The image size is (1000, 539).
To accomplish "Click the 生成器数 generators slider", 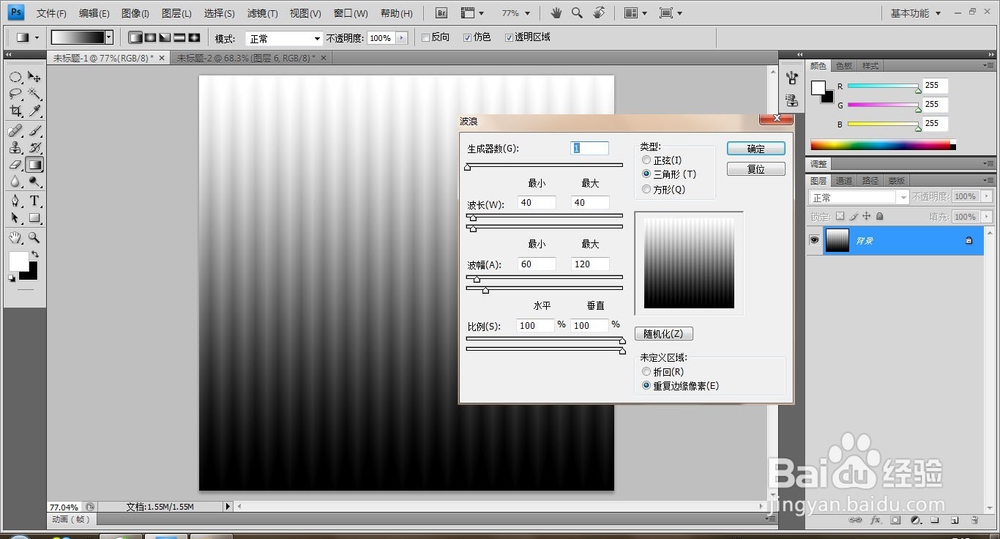I will pos(544,166).
